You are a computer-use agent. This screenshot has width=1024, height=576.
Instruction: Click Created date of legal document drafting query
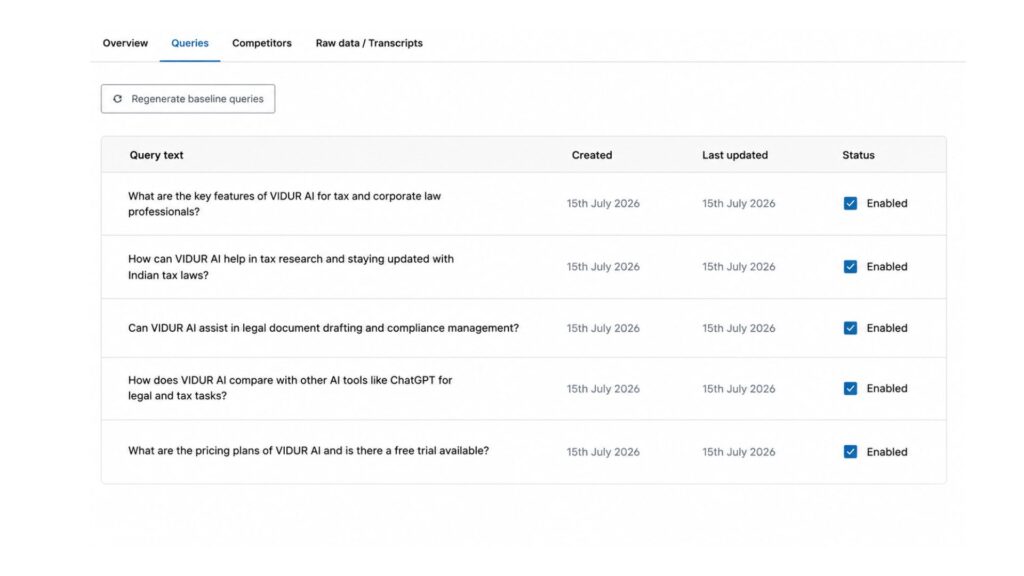pyautogui.click(x=603, y=328)
